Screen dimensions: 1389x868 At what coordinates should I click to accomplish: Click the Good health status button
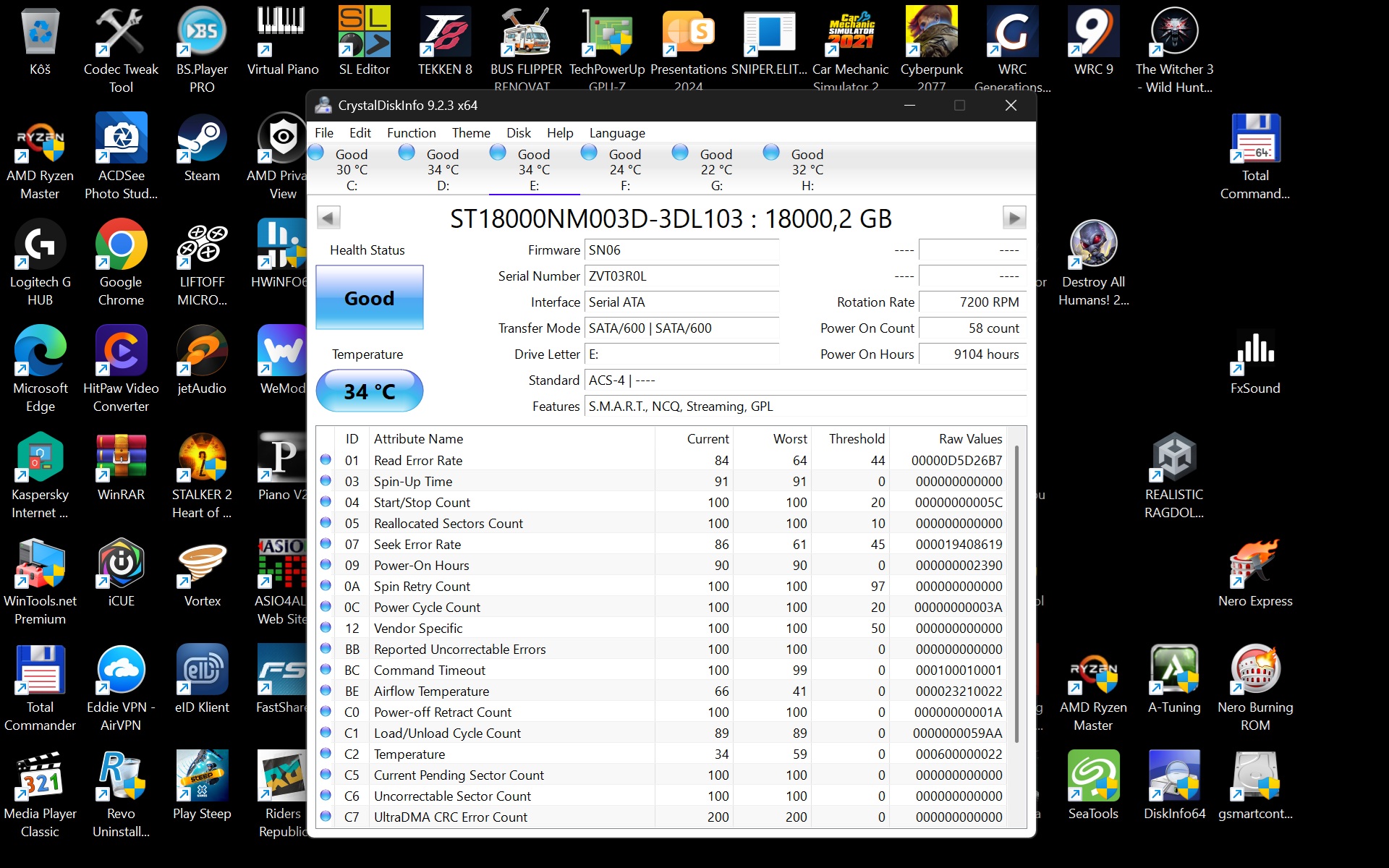tap(369, 298)
